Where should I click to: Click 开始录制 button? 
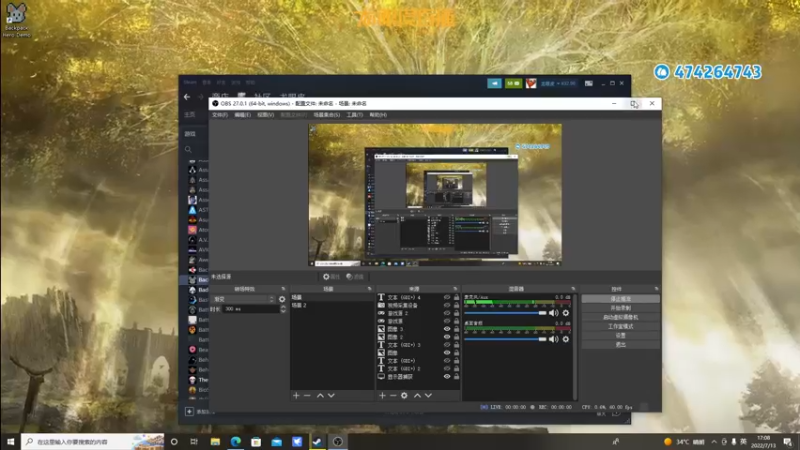[620, 308]
